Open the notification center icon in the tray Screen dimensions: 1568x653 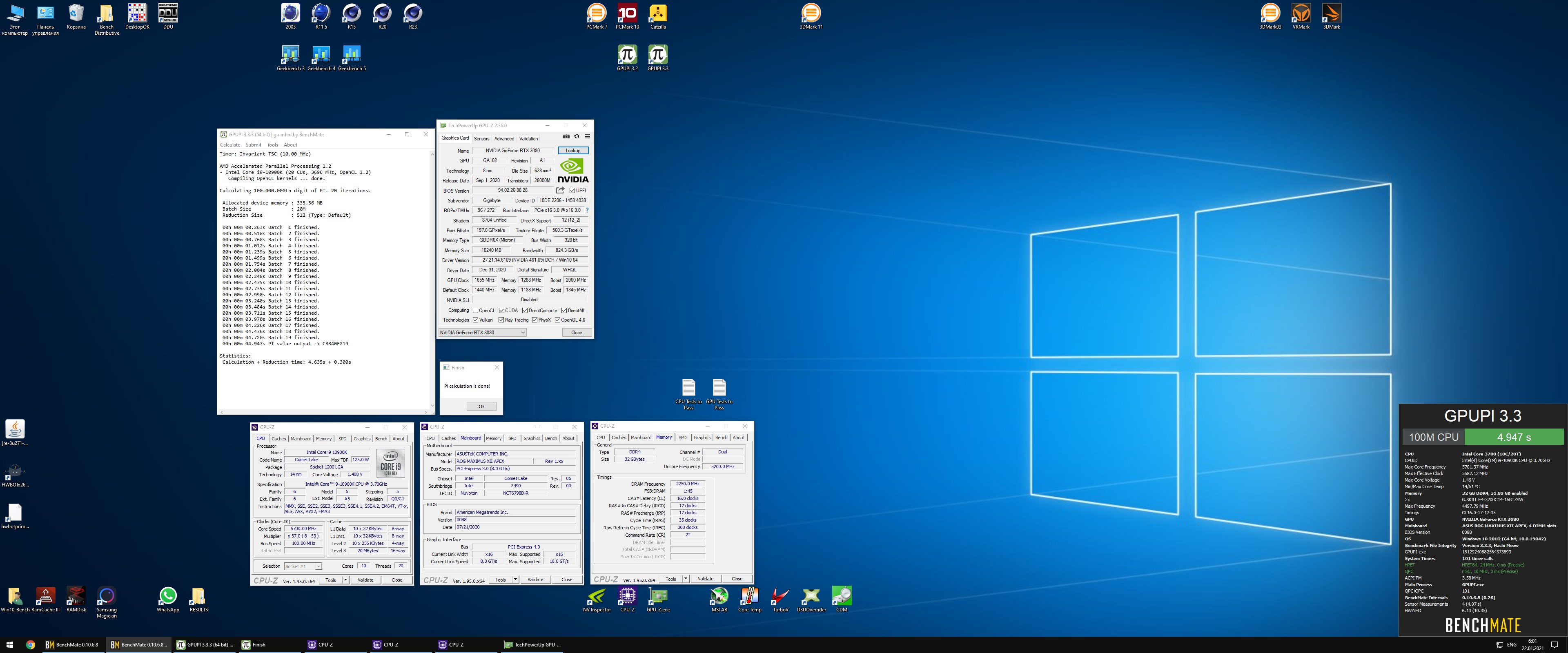(x=1554, y=644)
